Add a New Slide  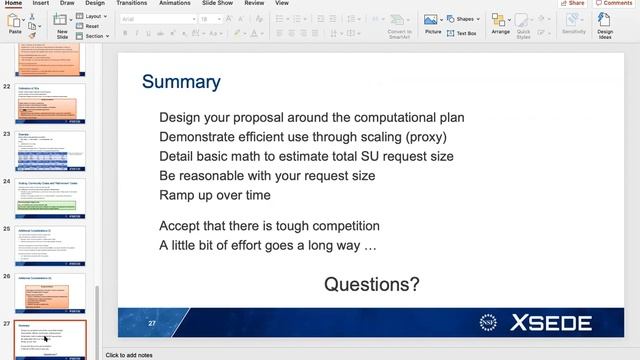point(60,25)
